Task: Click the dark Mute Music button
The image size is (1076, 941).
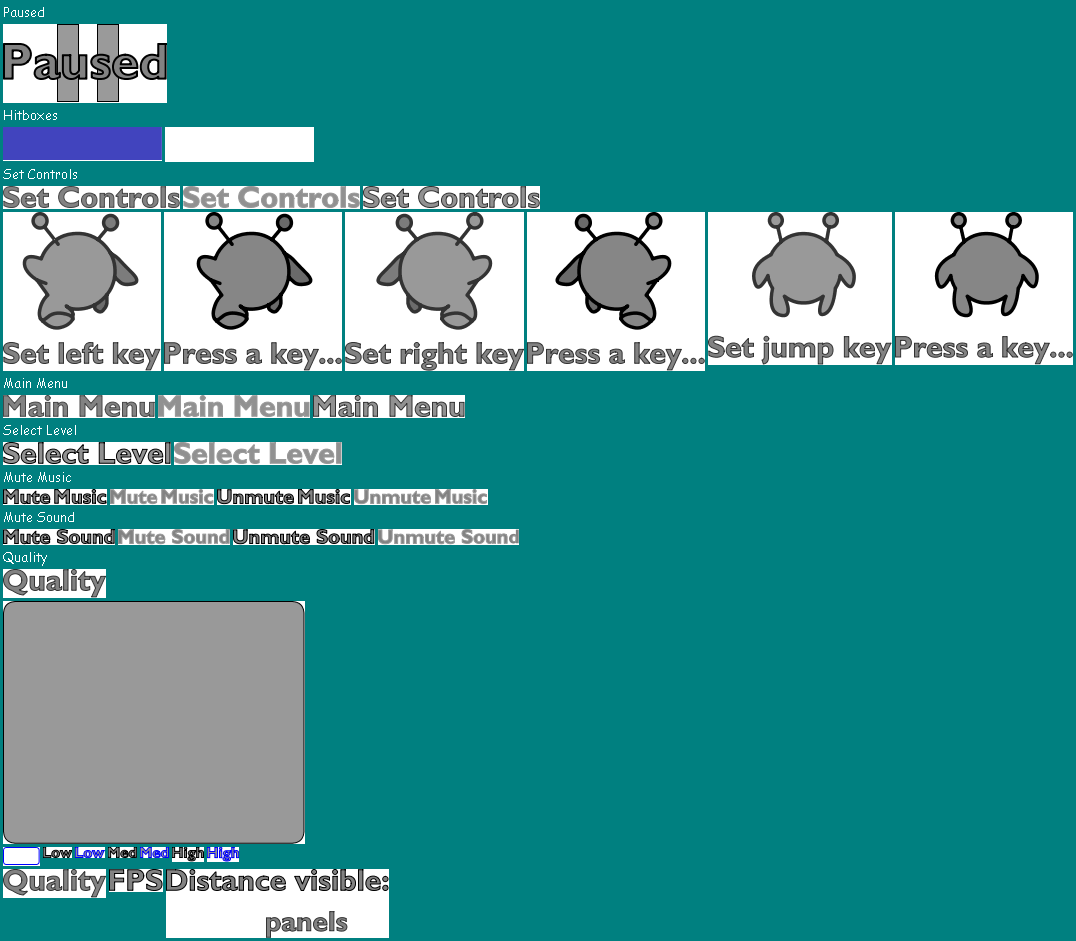Action: pyautogui.click(x=55, y=497)
